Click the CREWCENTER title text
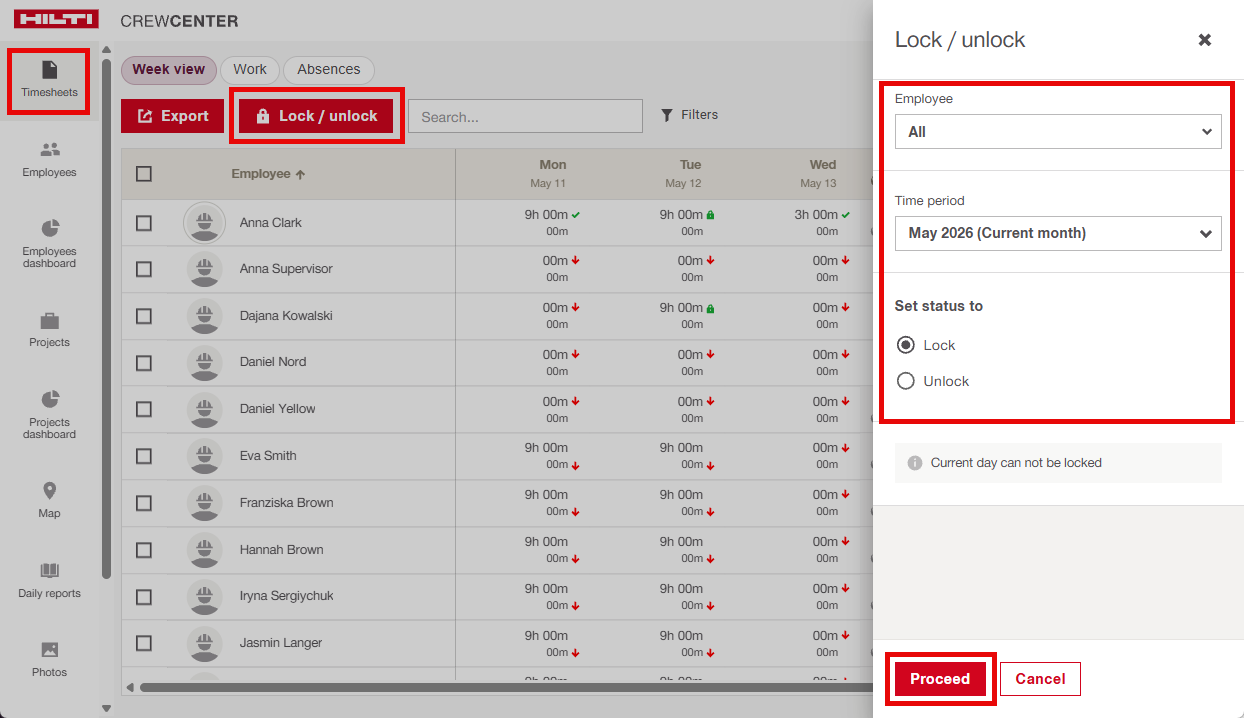 click(x=179, y=21)
